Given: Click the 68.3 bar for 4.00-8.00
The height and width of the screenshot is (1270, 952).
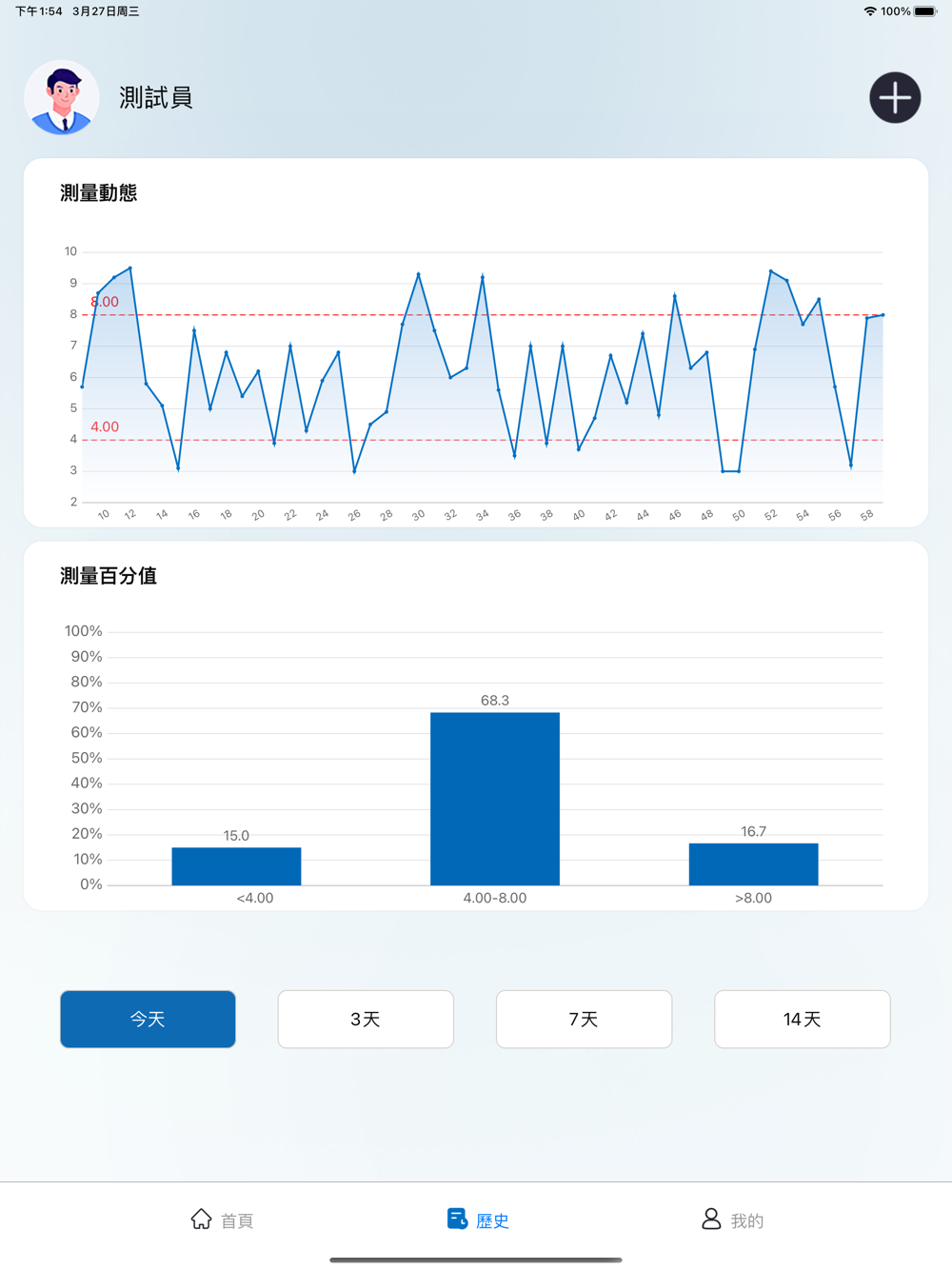Looking at the screenshot, I should [495, 799].
